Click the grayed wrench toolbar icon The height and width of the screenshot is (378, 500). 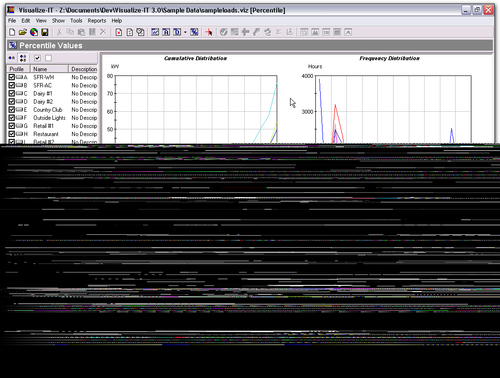pyautogui.click(x=256, y=32)
